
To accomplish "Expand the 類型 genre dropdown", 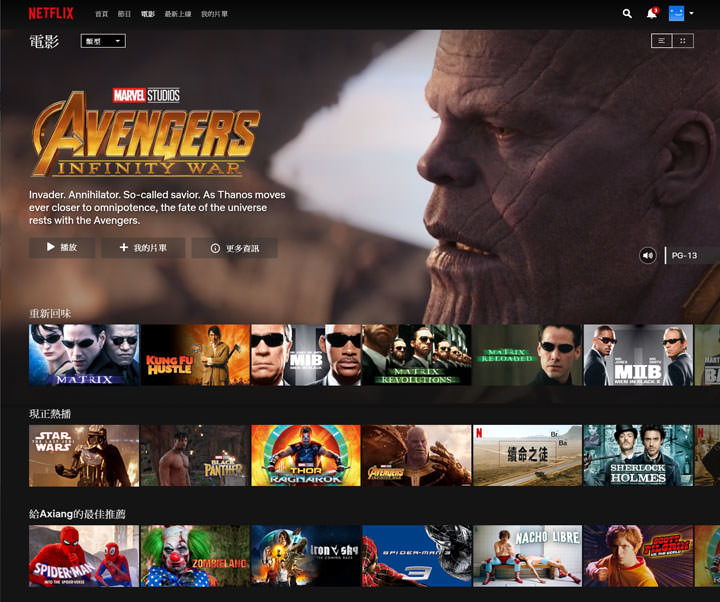I will (x=103, y=41).
